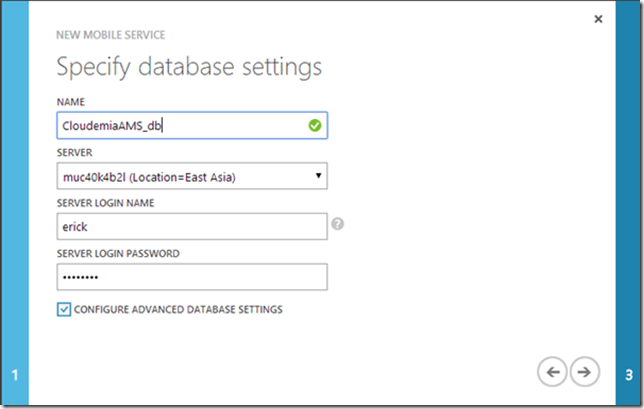Click the NAME field label
Image resolution: width=644 pixels, height=409 pixels.
(71, 102)
